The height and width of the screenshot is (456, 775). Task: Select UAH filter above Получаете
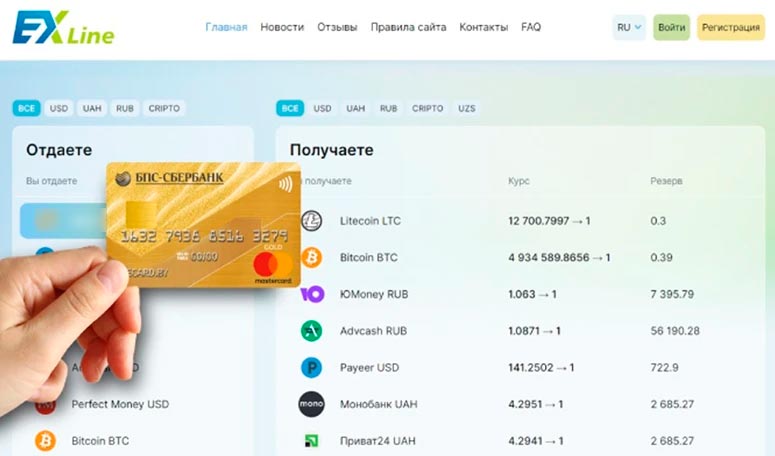[355, 108]
